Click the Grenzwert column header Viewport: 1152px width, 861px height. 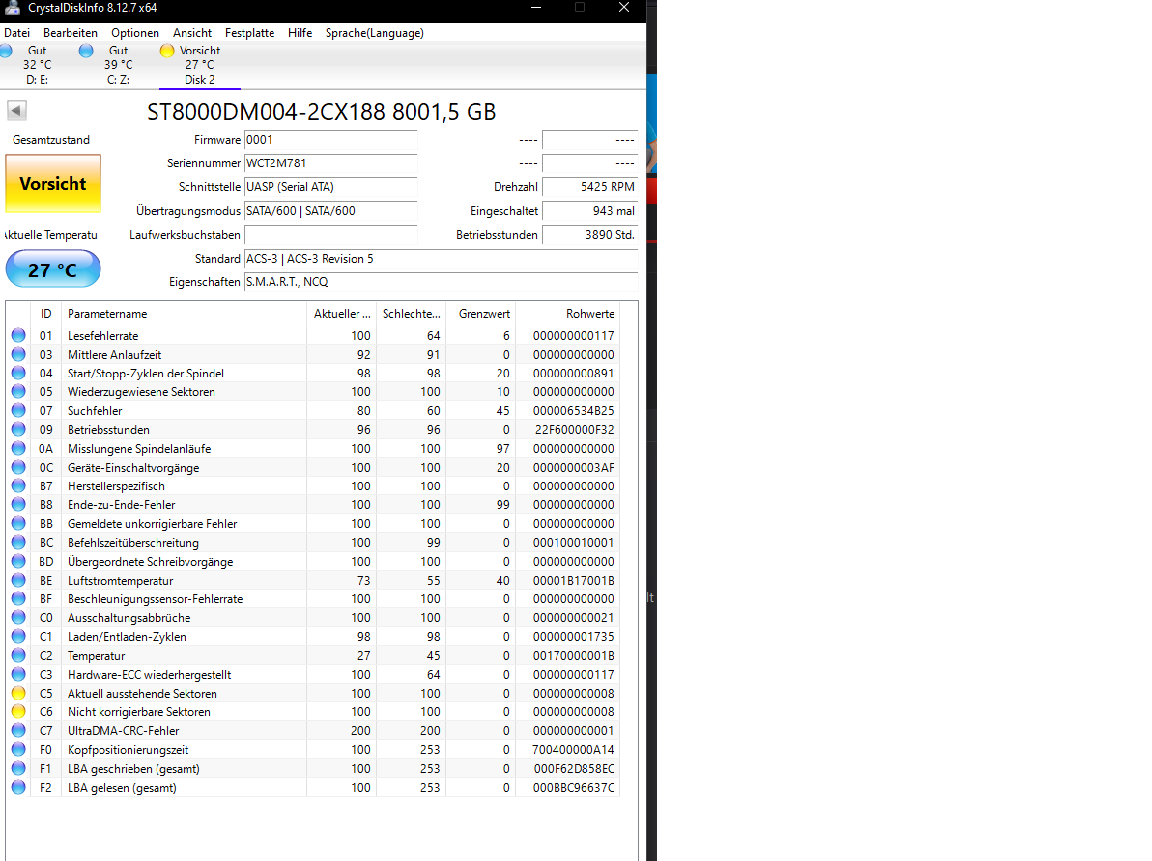coord(480,314)
